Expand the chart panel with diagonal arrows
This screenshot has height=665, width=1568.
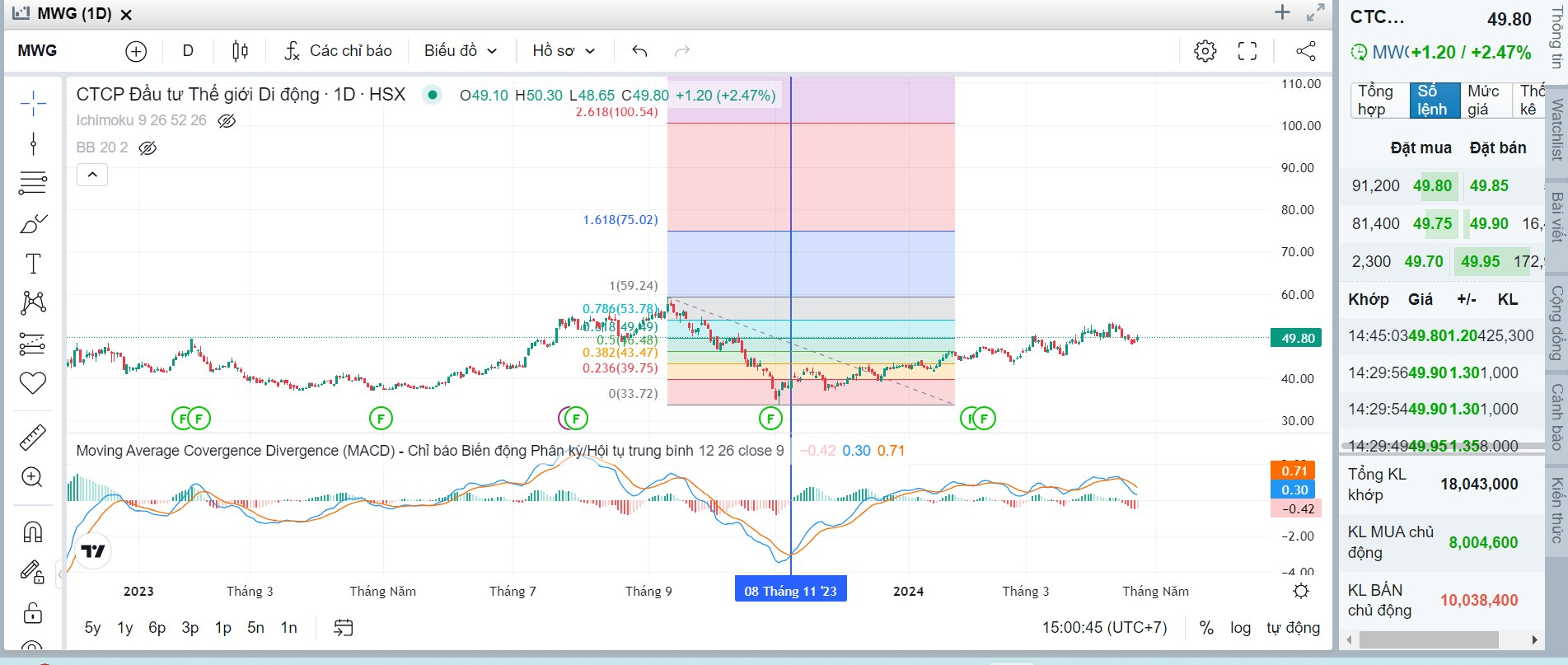point(1316,12)
